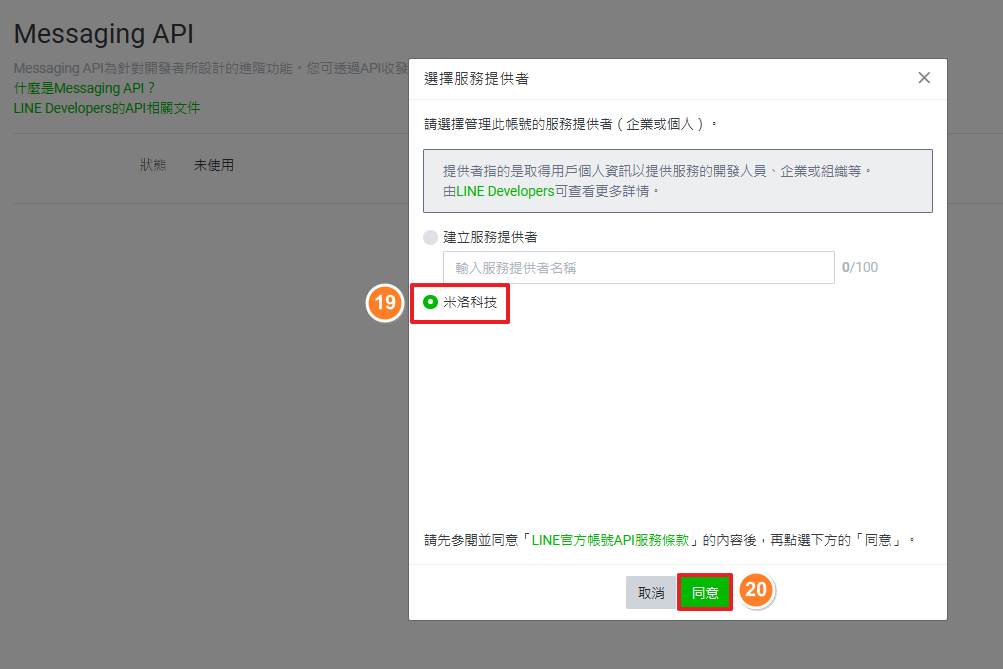The width and height of the screenshot is (1003, 669).
Task: Click the 0/100 character counter
Action: [860, 268]
